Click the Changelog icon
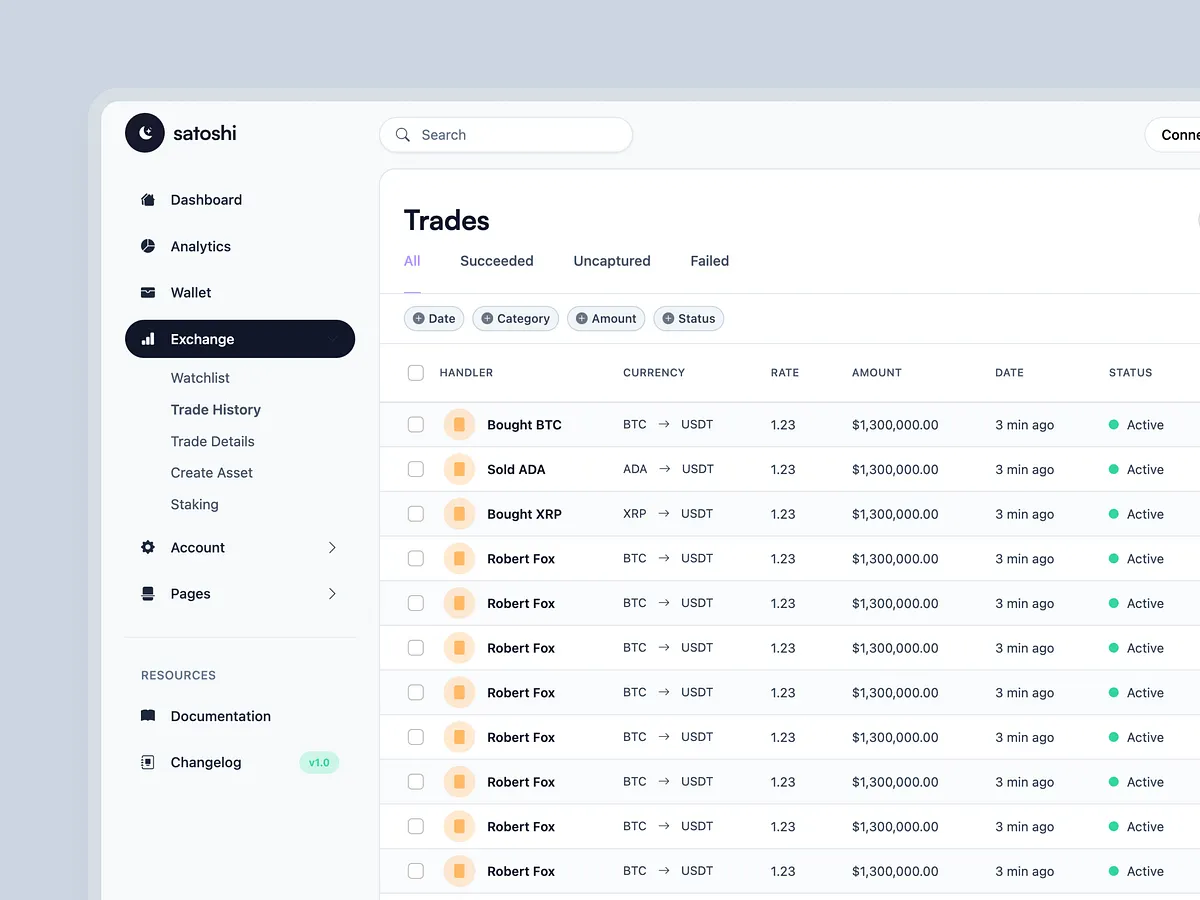The width and height of the screenshot is (1200, 900). coord(147,762)
